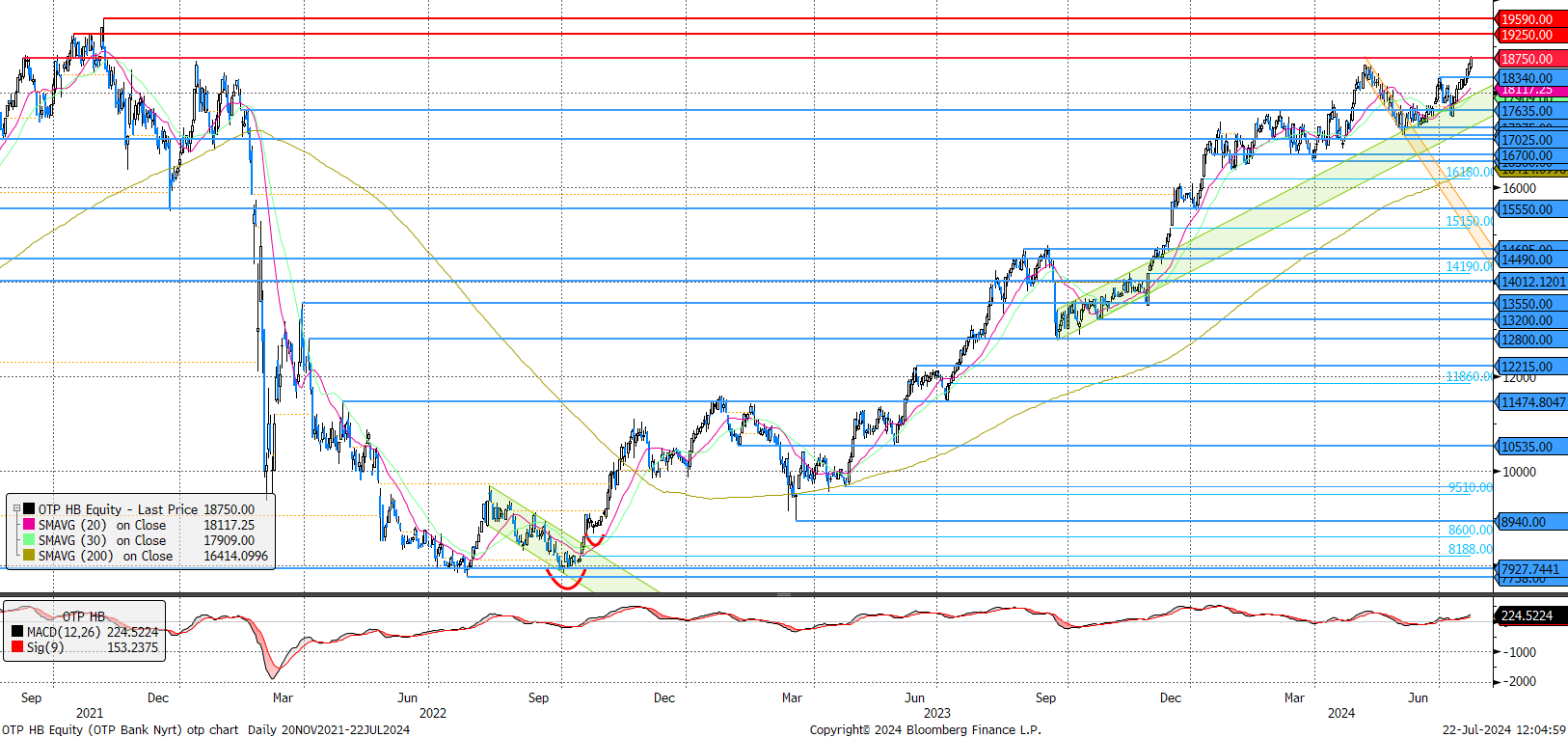Image resolution: width=1568 pixels, height=738 pixels.
Task: Click the blue 12800.00 level tag
Action: pyautogui.click(x=1530, y=340)
